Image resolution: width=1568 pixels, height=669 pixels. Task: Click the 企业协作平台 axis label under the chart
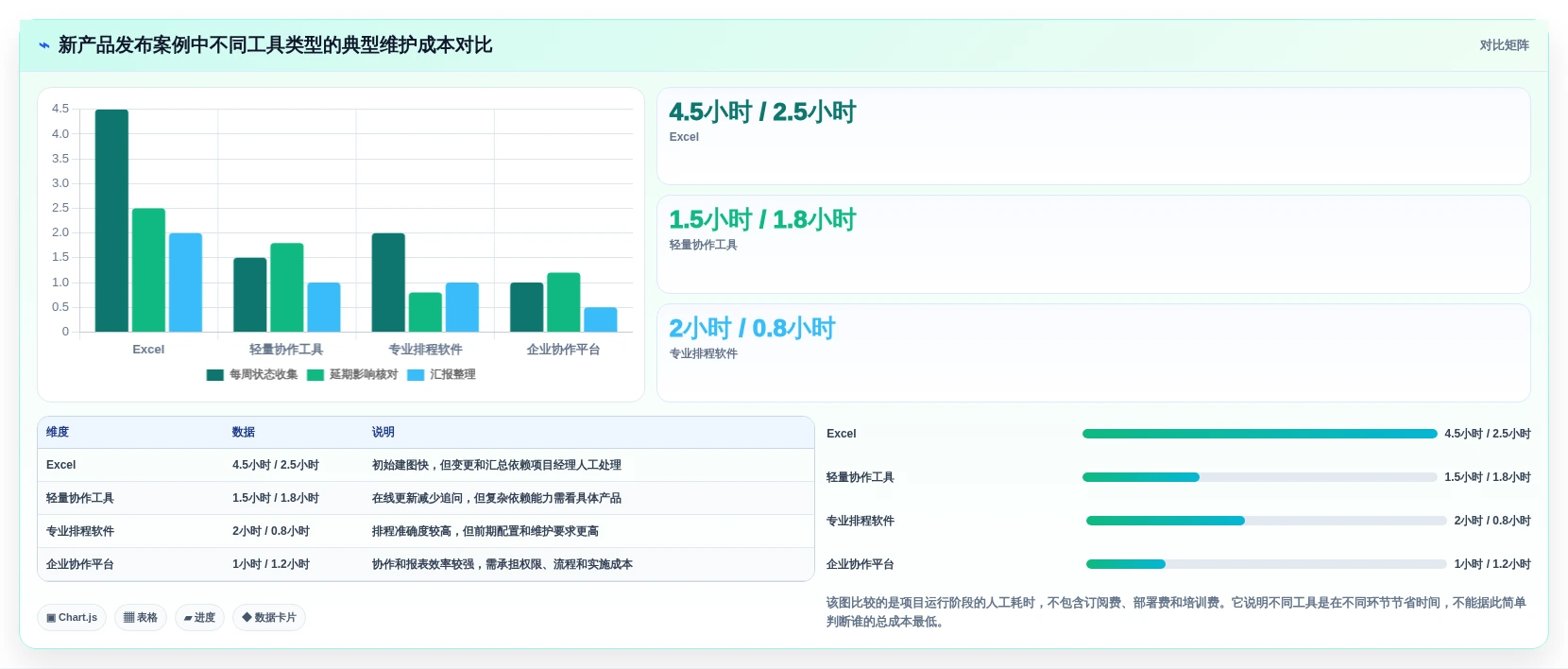563,350
